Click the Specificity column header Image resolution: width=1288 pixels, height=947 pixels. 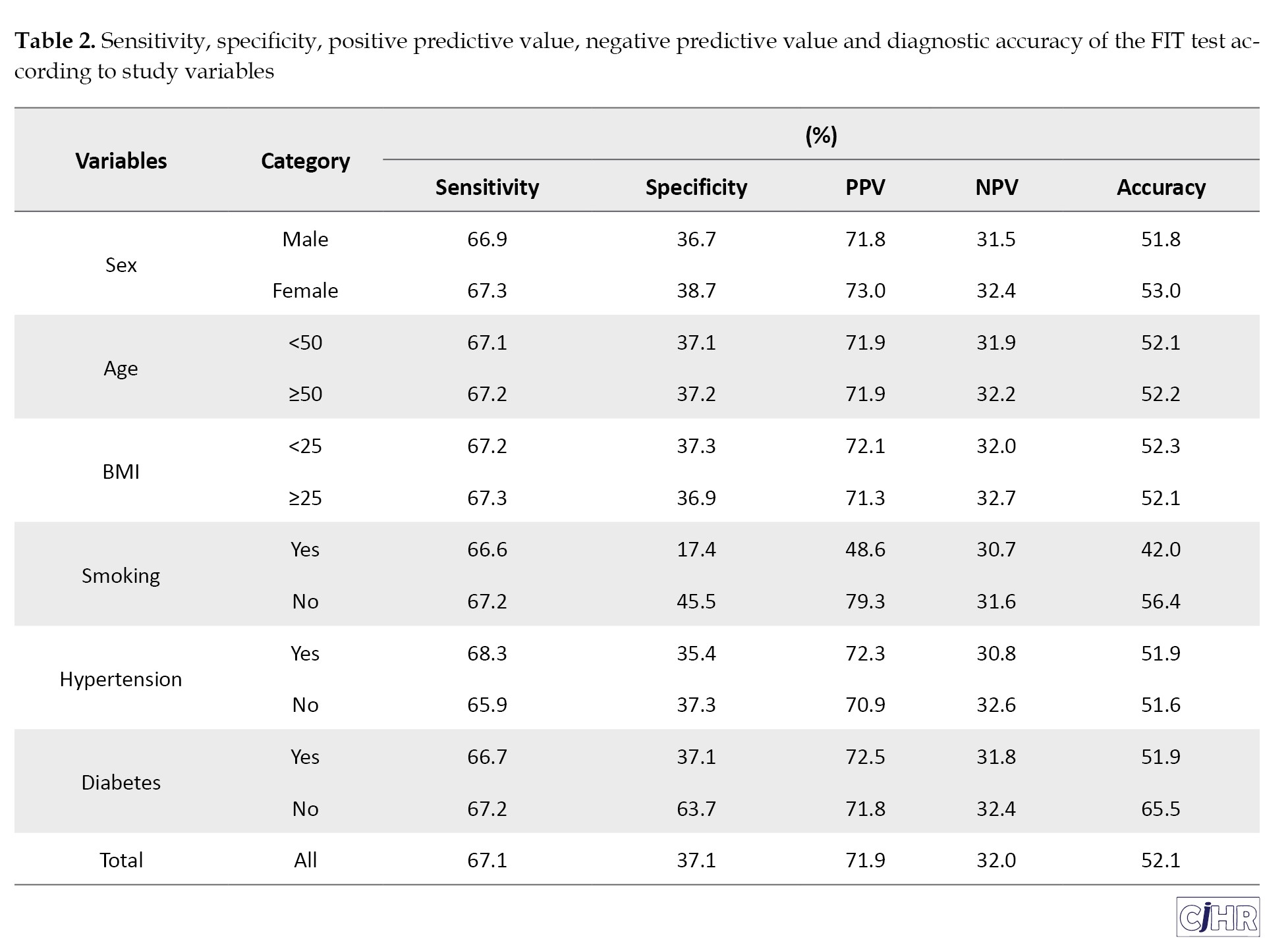pyautogui.click(x=696, y=188)
